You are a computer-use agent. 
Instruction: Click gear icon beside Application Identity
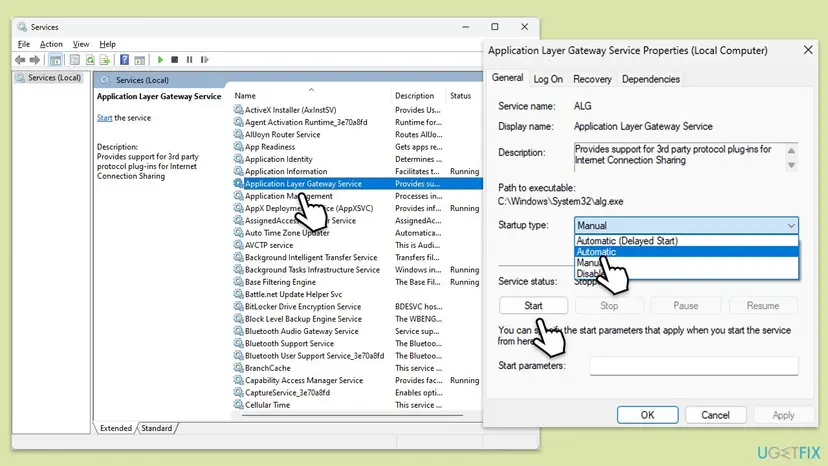click(x=238, y=159)
